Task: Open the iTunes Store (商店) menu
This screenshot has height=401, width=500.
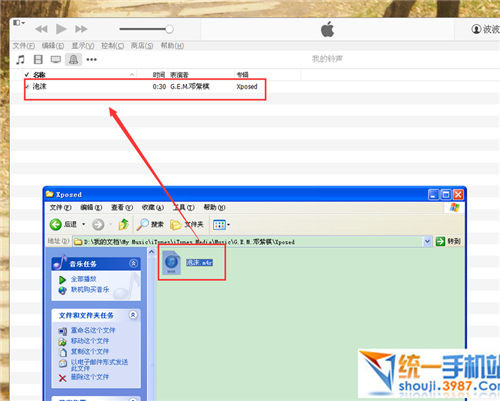Action: (x=142, y=45)
